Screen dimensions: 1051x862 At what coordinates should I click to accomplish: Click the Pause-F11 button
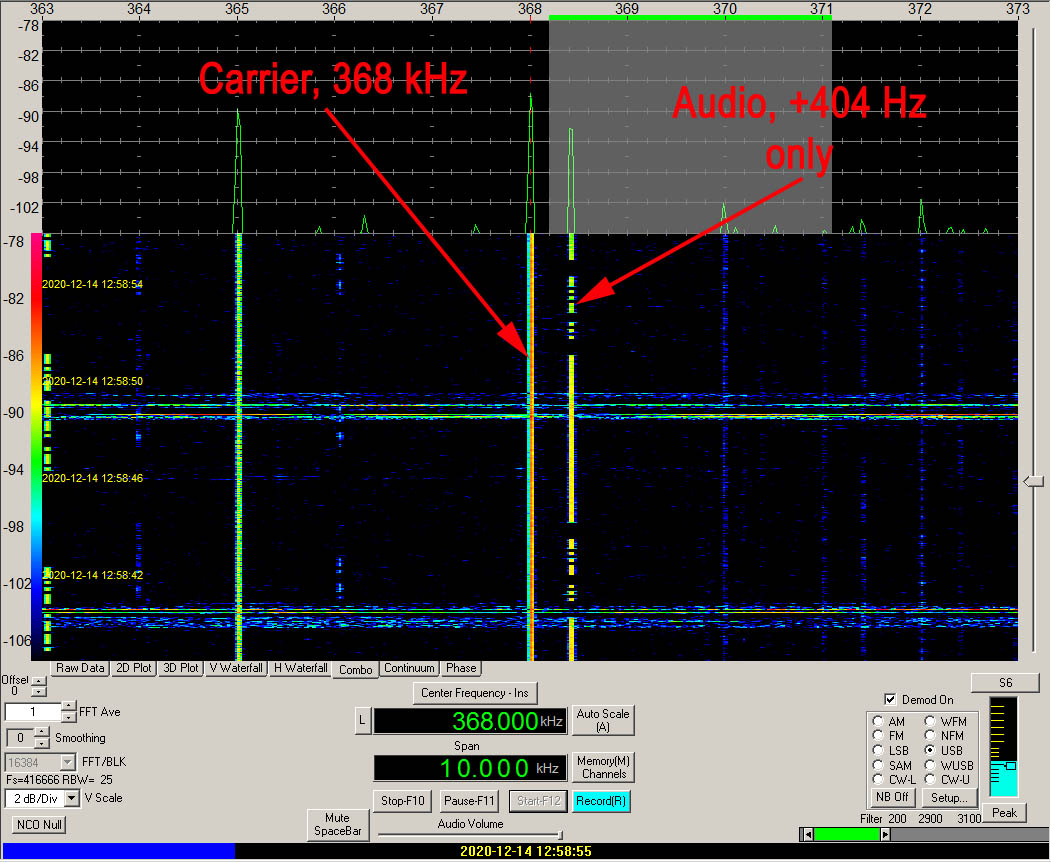click(x=469, y=800)
